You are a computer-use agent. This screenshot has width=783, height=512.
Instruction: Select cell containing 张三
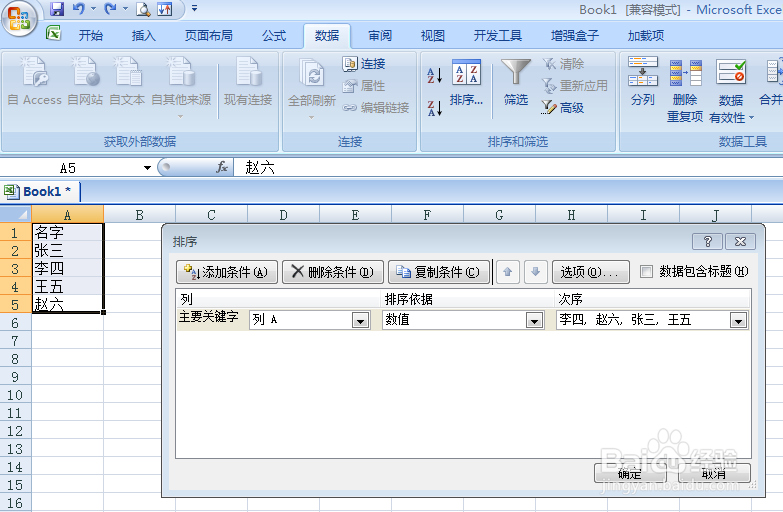tap(67, 250)
